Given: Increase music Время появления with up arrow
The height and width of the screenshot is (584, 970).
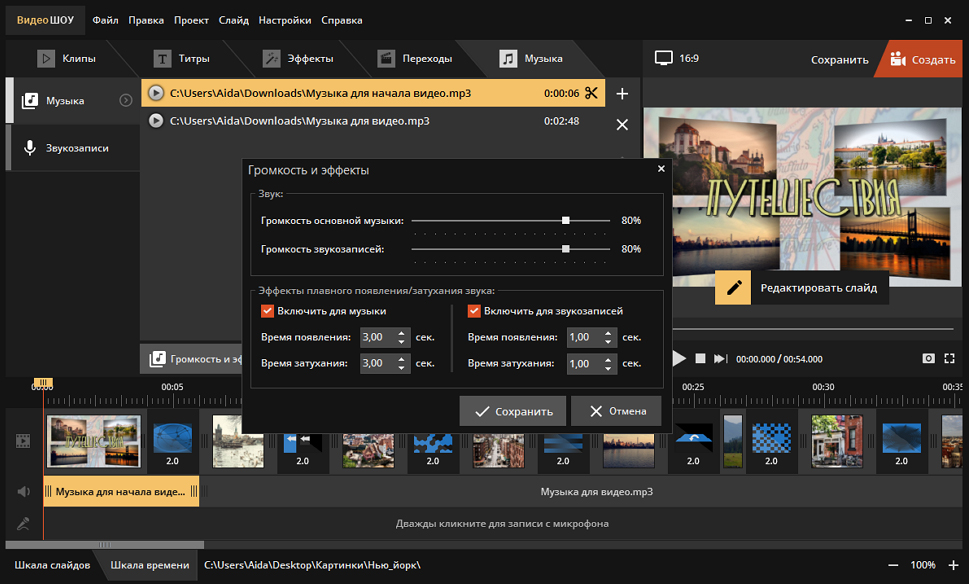Looking at the screenshot, I should click(401, 333).
